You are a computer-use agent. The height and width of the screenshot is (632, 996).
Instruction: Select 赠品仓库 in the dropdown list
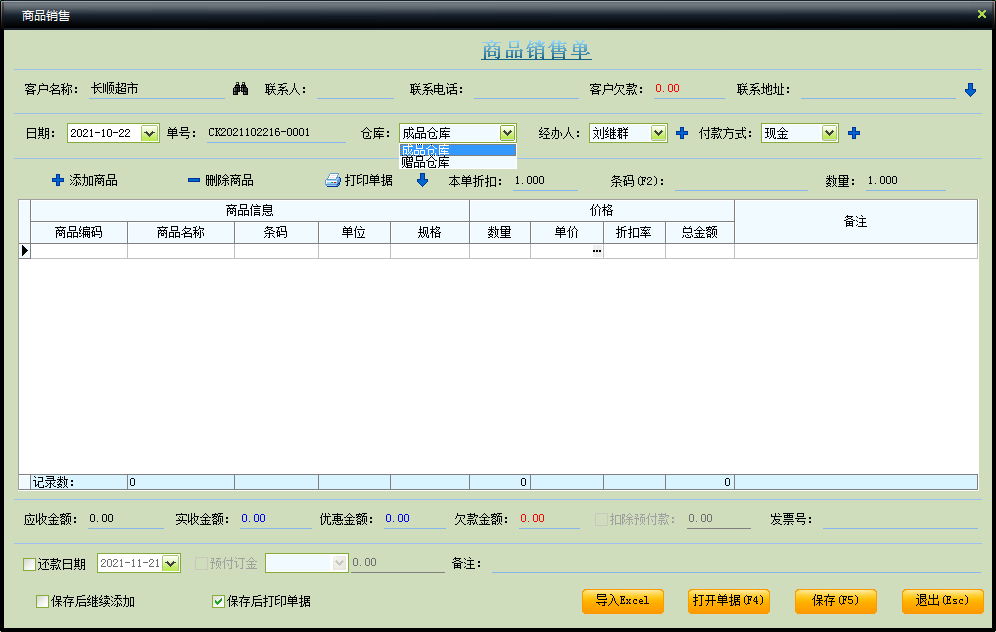click(x=457, y=163)
